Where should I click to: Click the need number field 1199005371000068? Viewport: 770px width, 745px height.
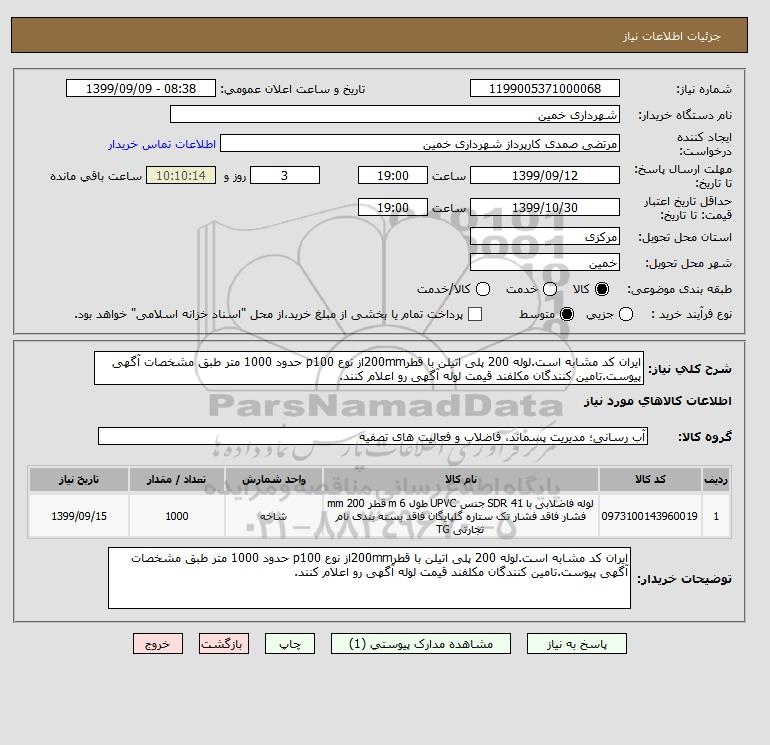pos(545,89)
